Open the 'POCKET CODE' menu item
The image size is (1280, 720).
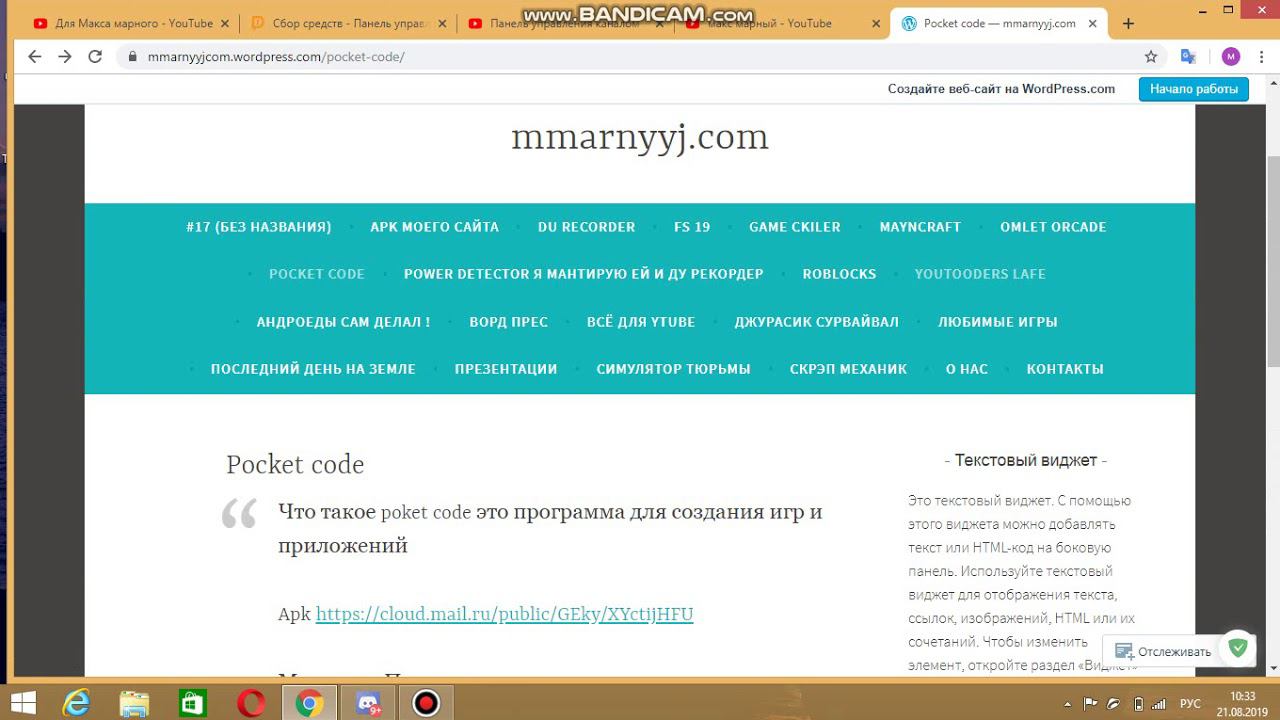click(x=317, y=274)
